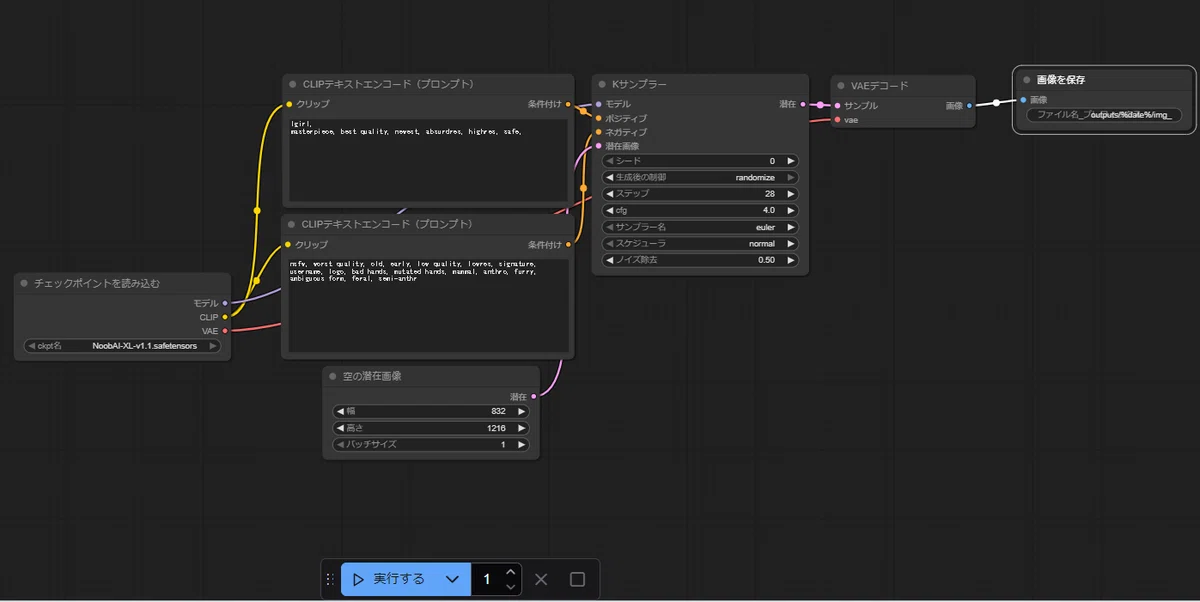Viewport: 1200px width, 602px height.
Task: Collapse the 空の潜在画像 node via its title dot
Action: 333,376
